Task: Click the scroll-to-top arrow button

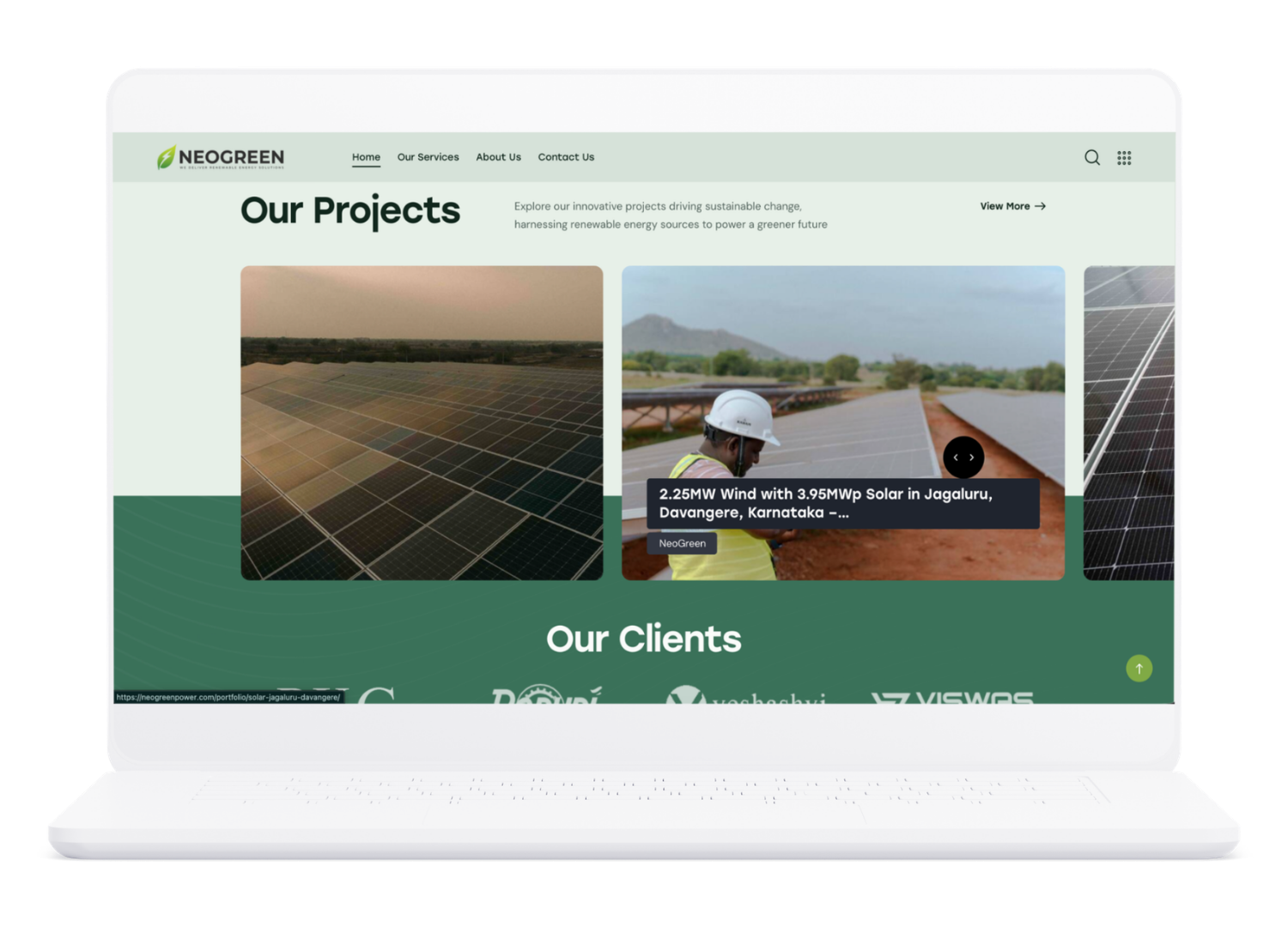Action: (1139, 669)
